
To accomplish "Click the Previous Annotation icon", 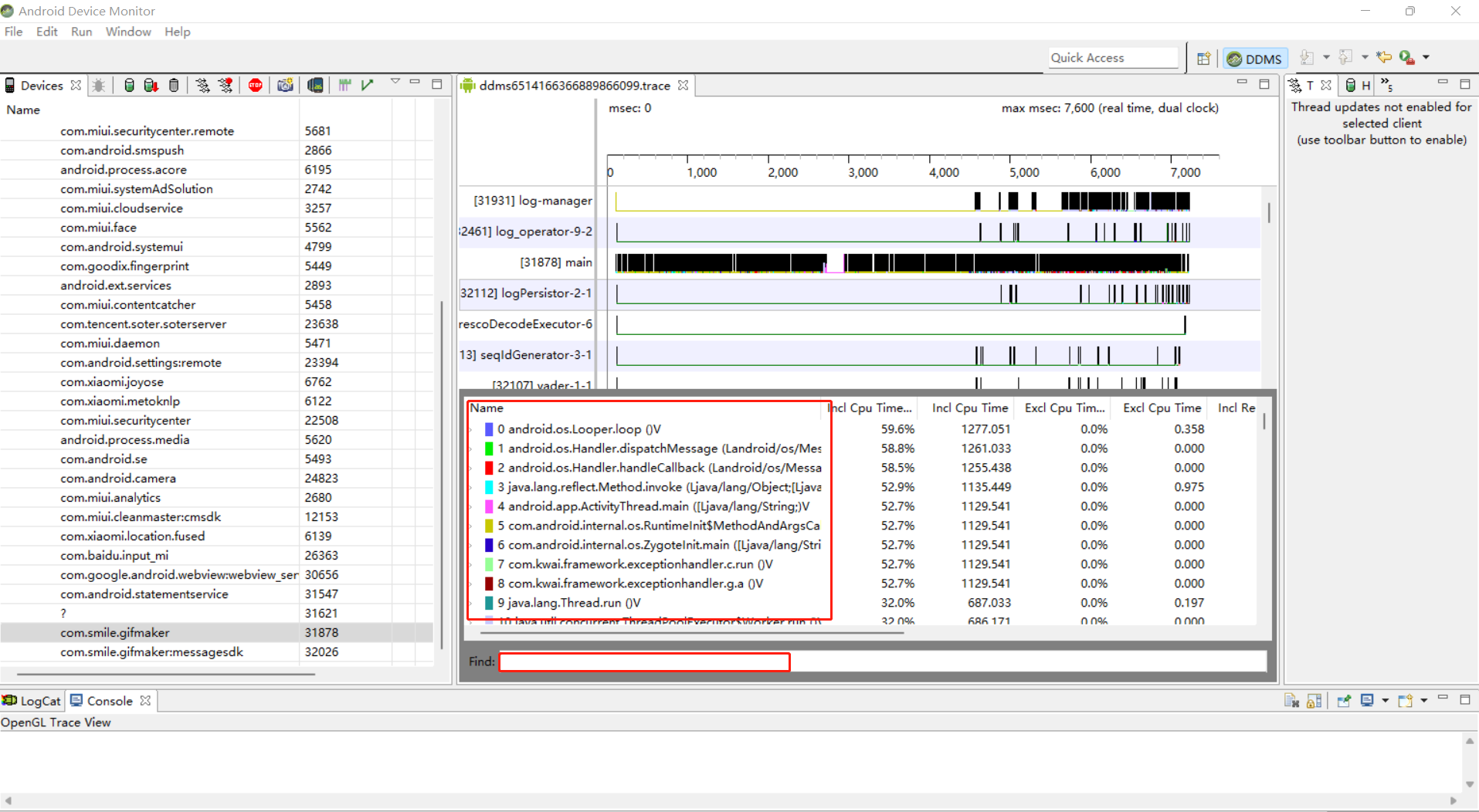I will [1345, 57].
